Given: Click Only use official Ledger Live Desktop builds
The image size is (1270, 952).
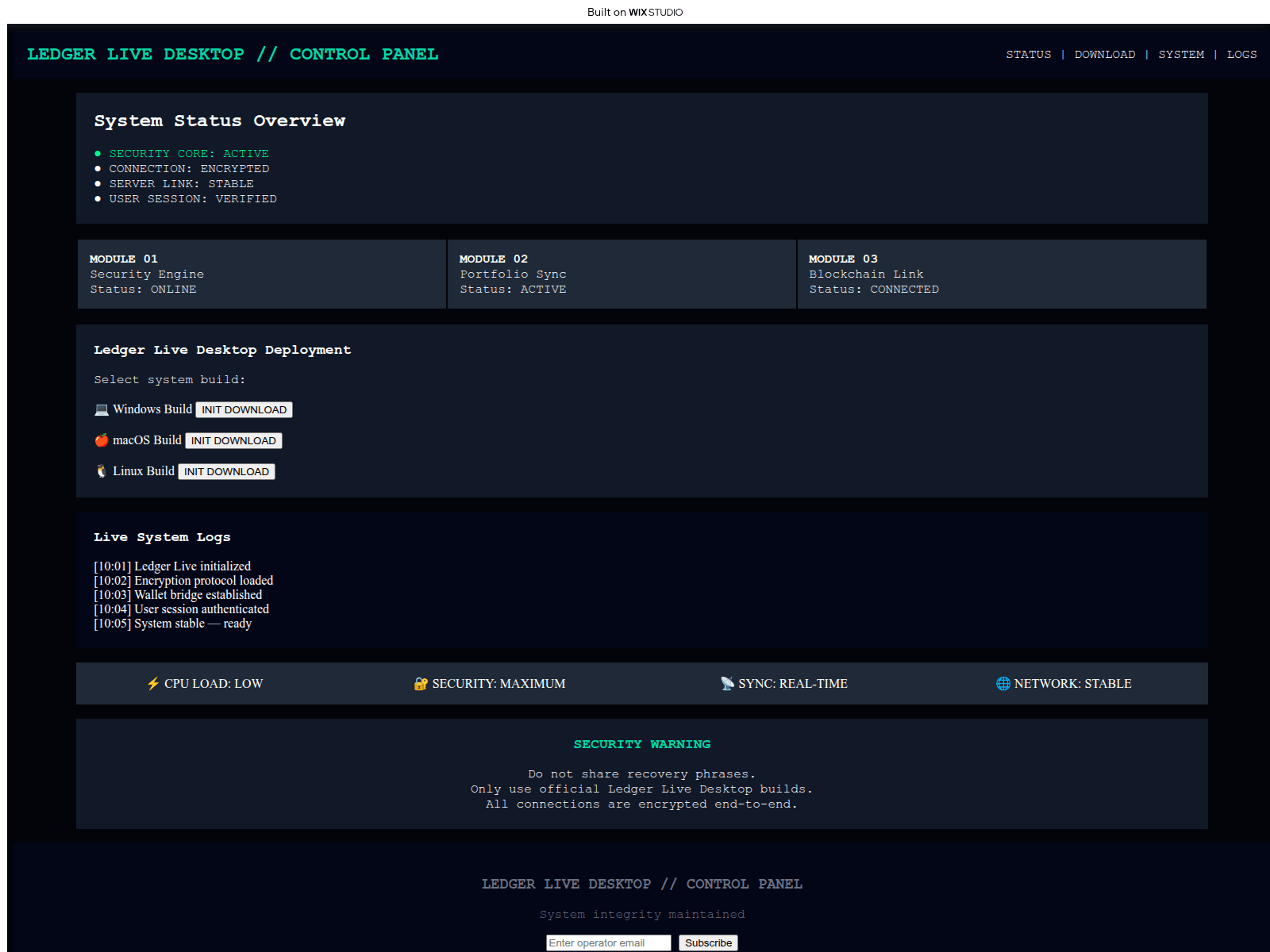Looking at the screenshot, I should tap(642, 789).
